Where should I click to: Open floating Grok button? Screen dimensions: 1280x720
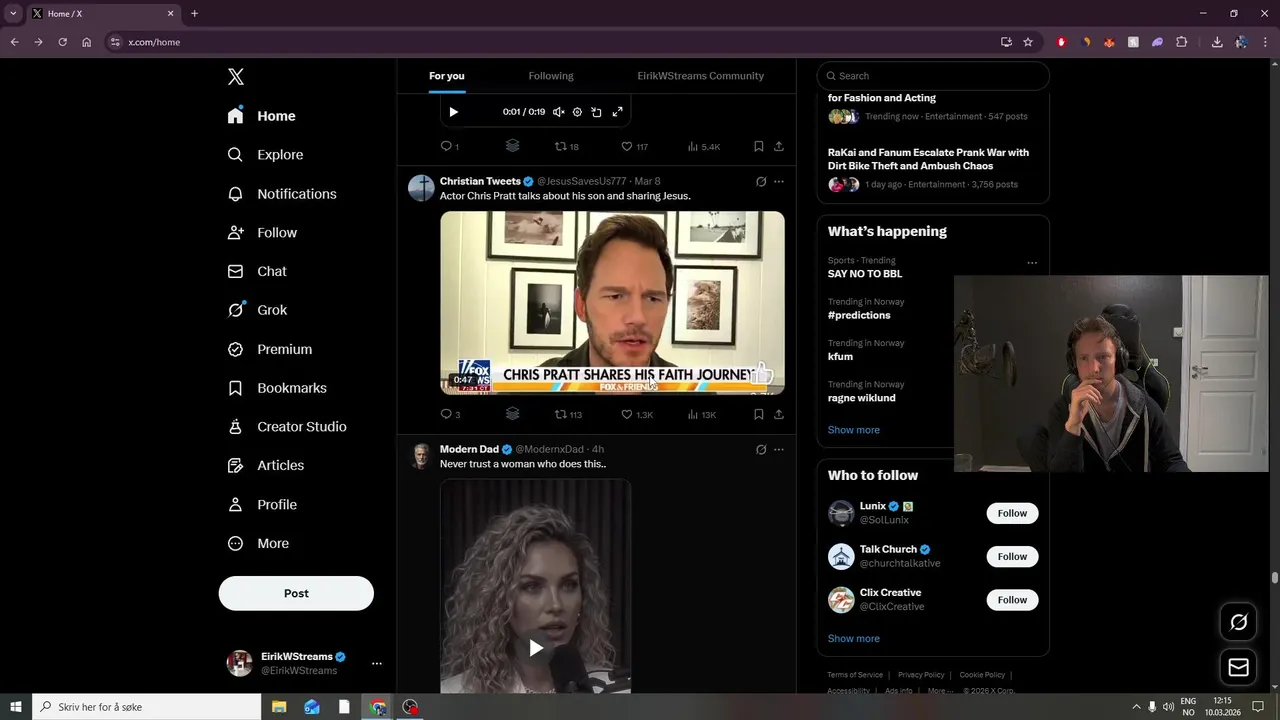[1238, 623]
